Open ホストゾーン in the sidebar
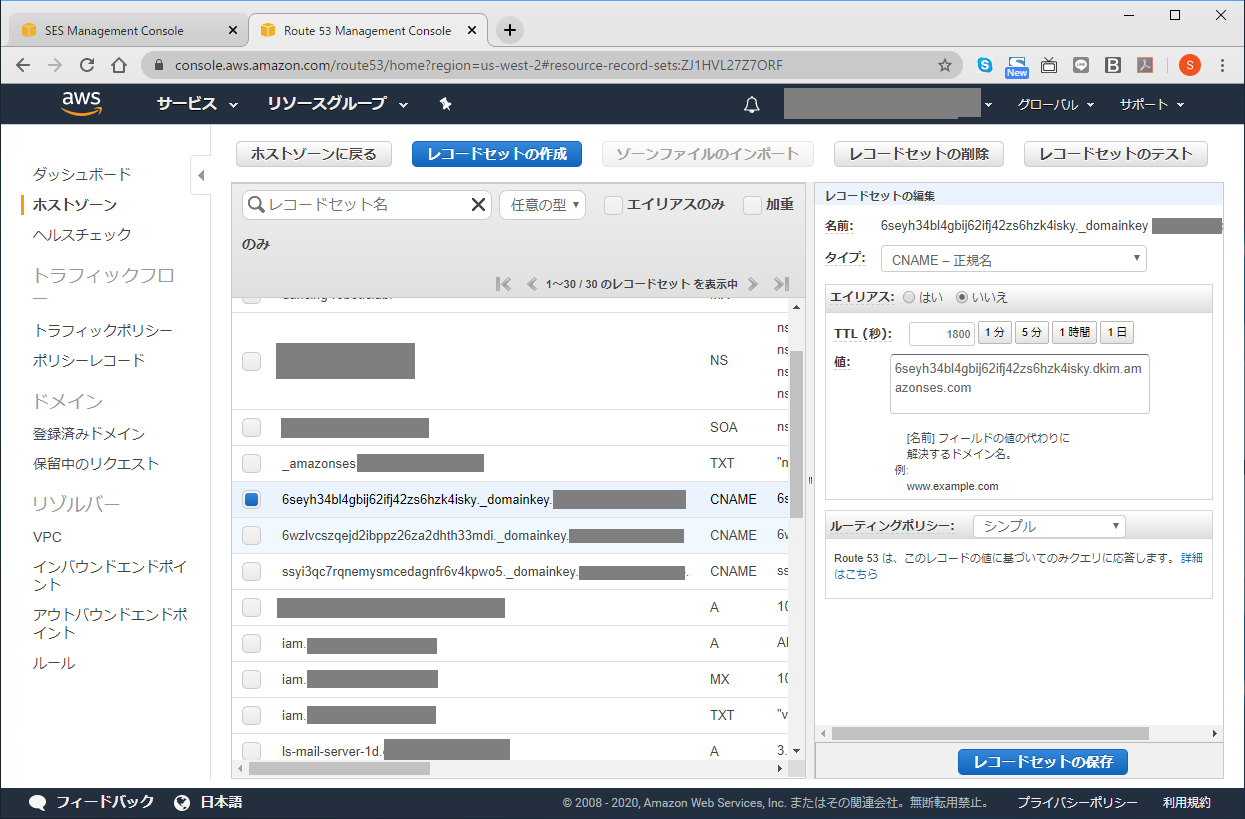The image size is (1245, 819). (75, 204)
